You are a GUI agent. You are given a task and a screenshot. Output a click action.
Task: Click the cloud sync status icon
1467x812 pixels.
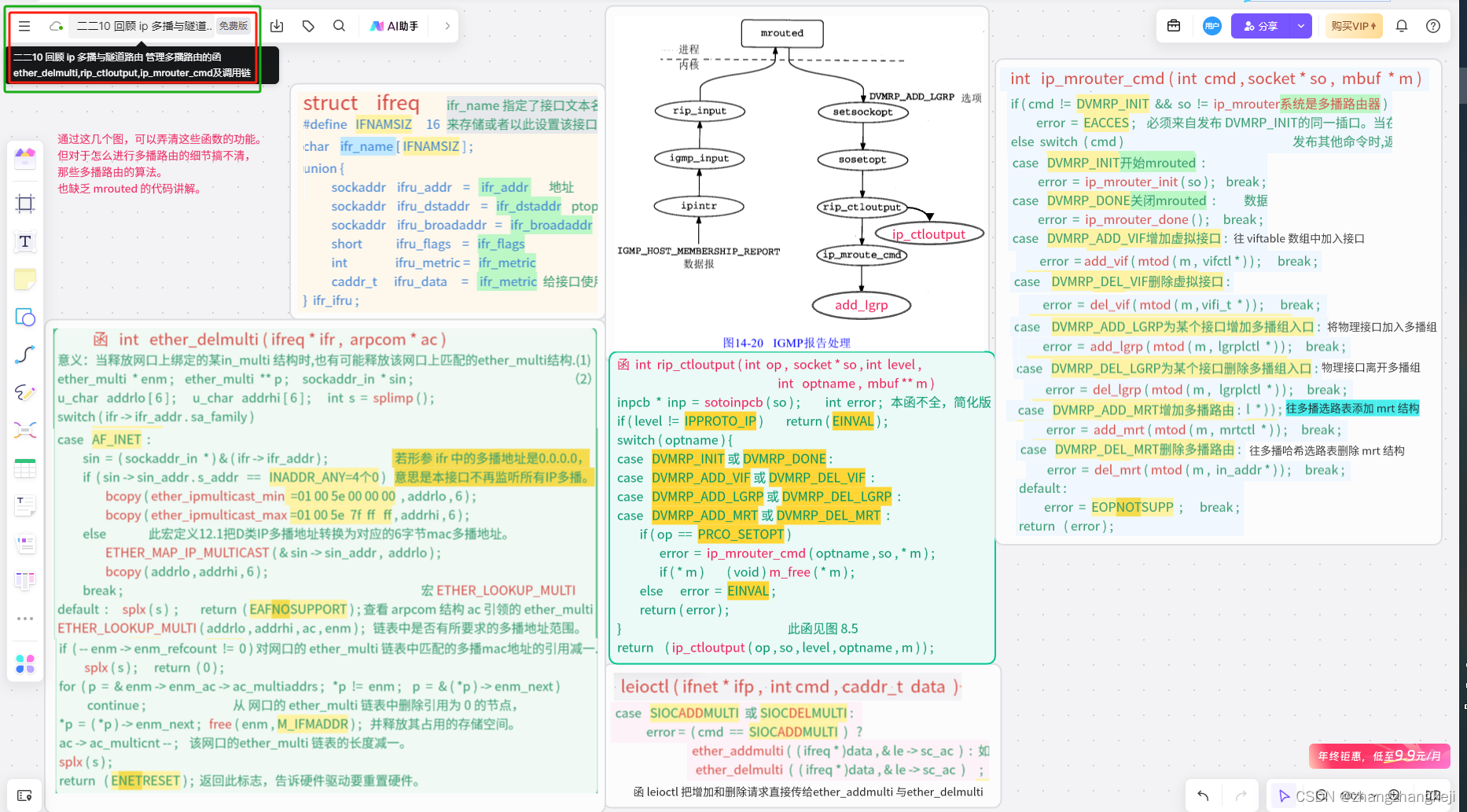click(56, 26)
